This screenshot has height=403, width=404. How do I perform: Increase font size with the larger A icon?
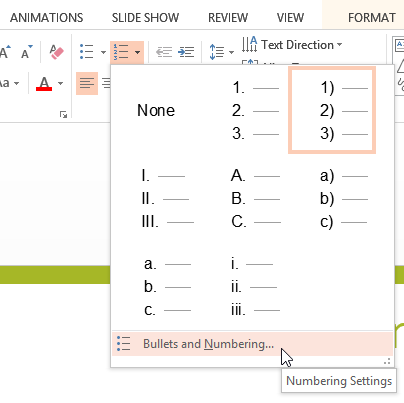click(x=5, y=52)
